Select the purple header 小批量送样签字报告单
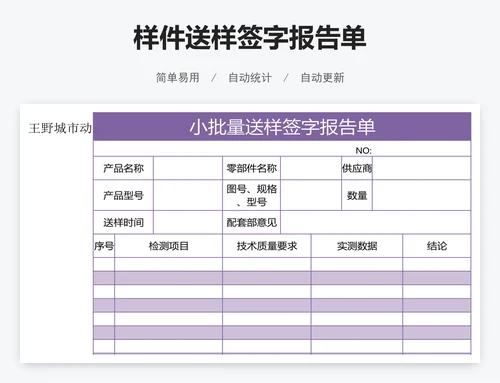 [x=282, y=127]
